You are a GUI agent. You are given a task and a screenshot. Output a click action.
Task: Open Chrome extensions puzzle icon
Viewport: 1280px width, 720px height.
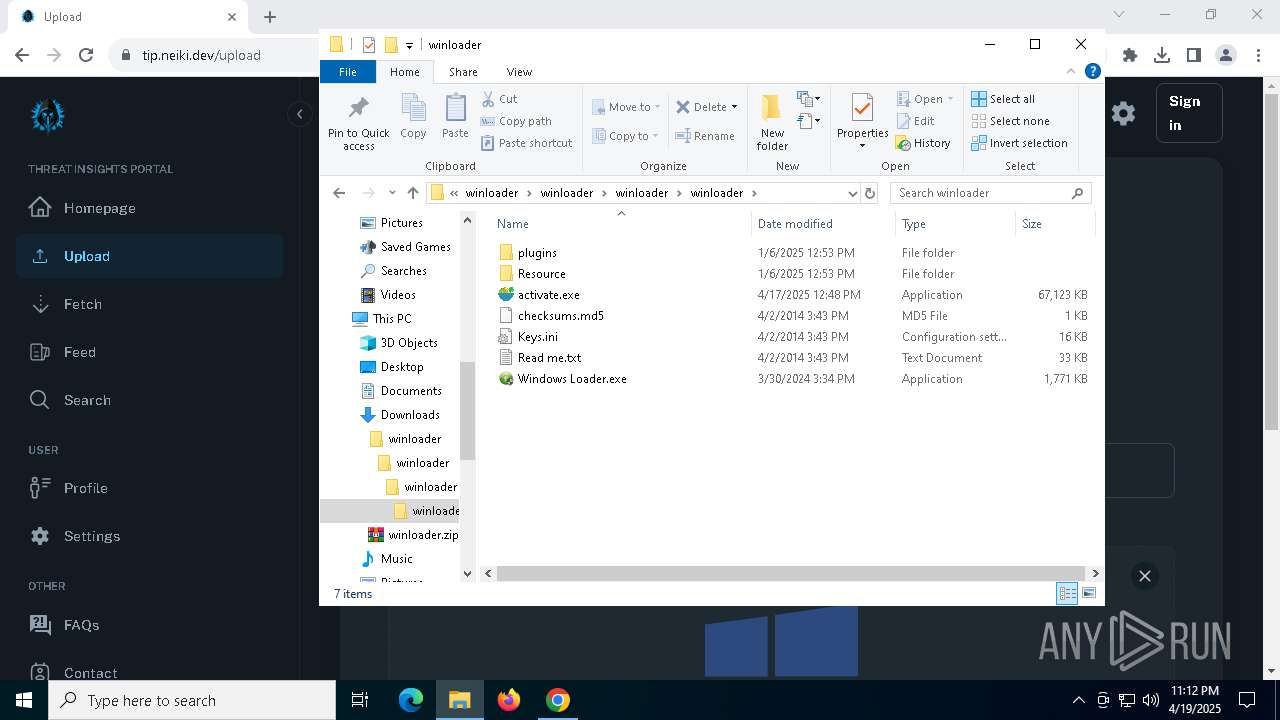click(x=1130, y=55)
